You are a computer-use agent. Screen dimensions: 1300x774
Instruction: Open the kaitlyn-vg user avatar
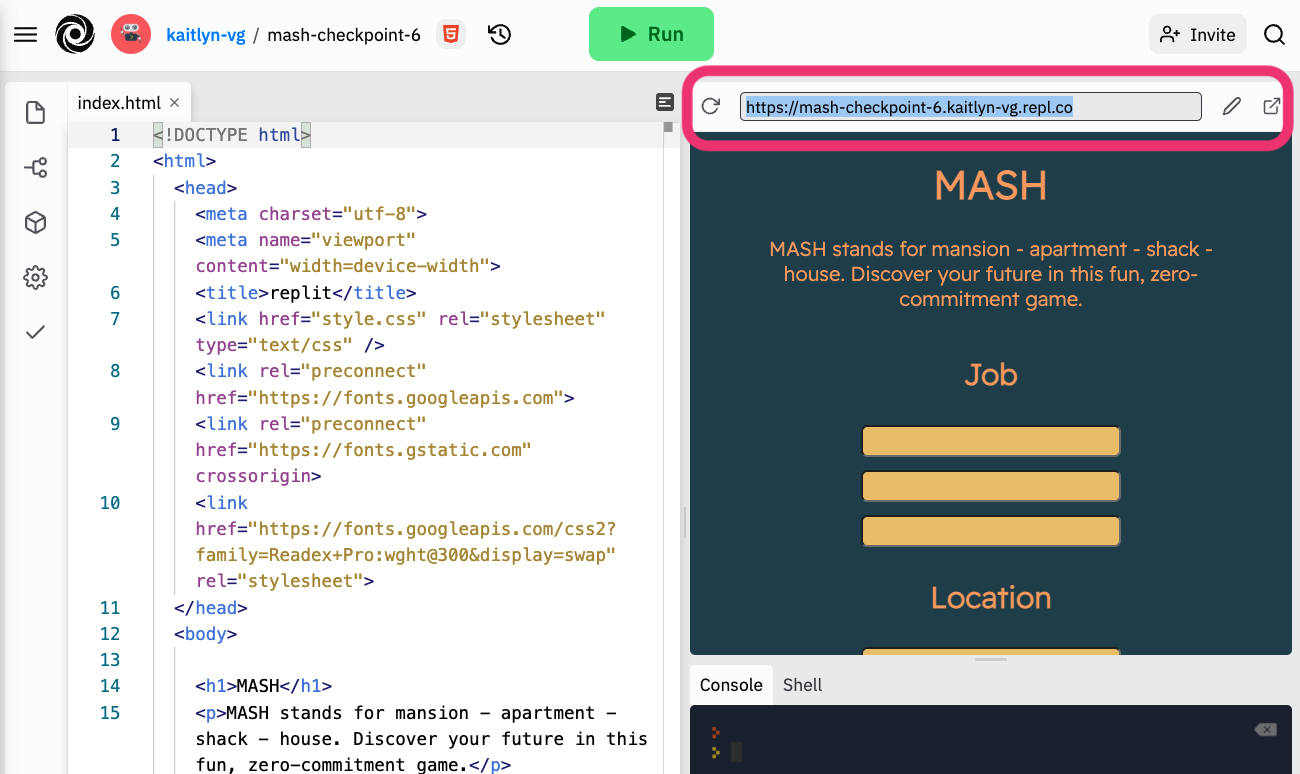click(131, 35)
